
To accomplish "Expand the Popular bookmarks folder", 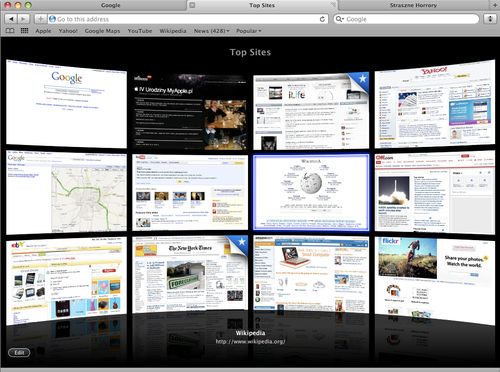I will [x=248, y=31].
